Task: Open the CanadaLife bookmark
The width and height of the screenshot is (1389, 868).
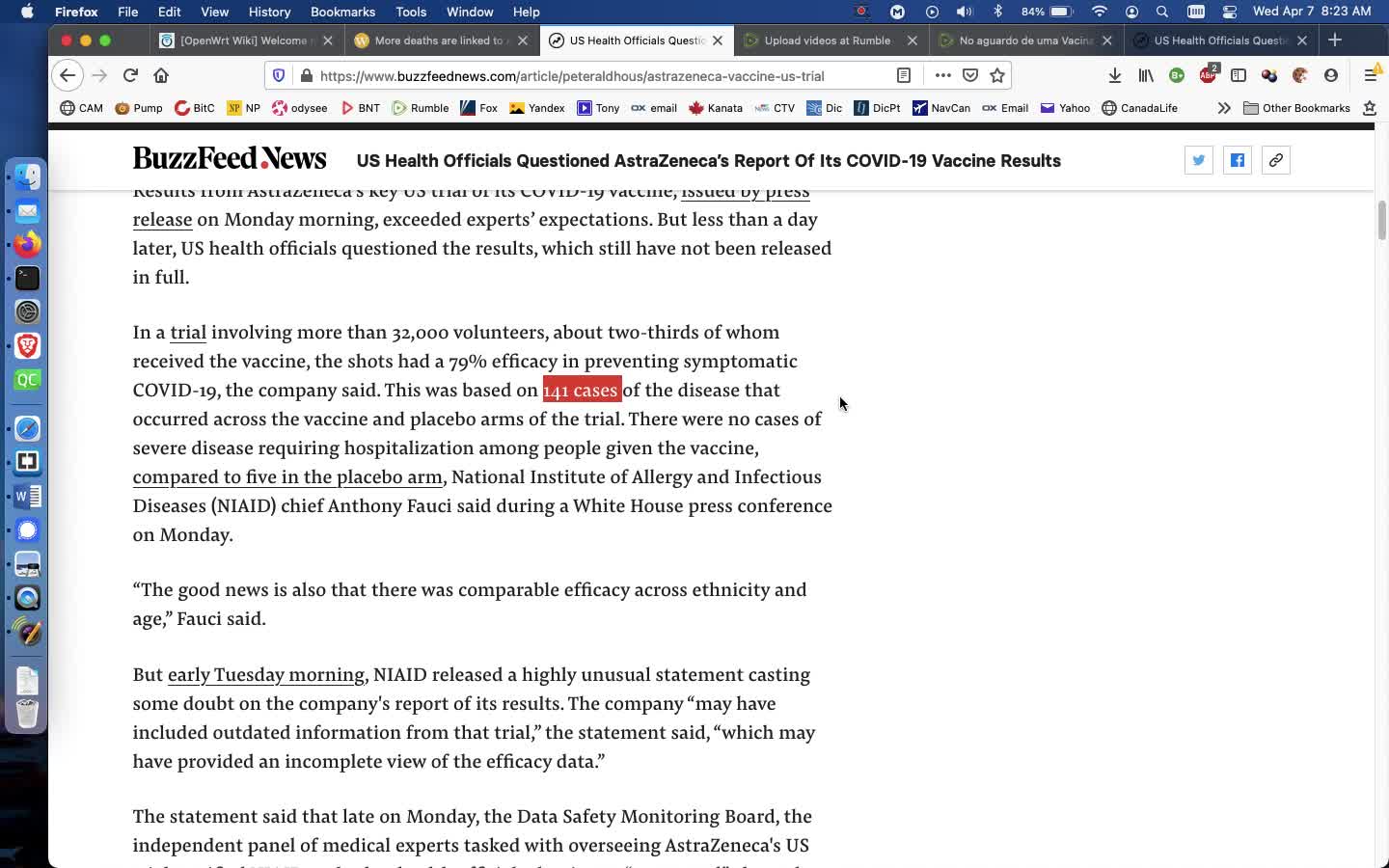Action: (x=1140, y=108)
